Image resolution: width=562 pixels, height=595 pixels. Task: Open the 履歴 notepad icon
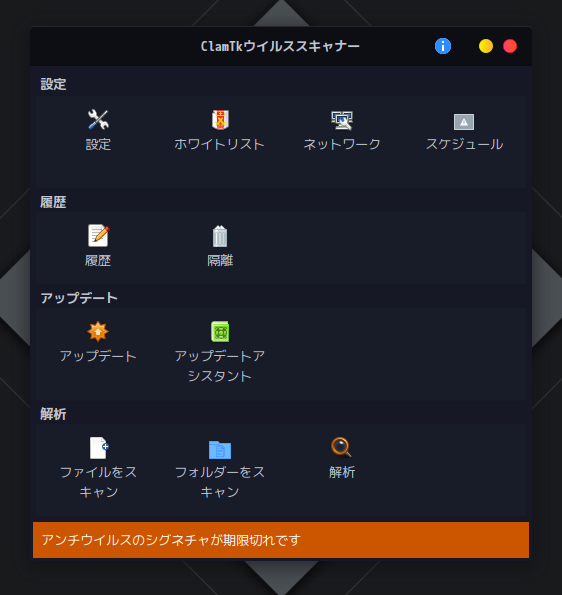pyautogui.click(x=99, y=235)
